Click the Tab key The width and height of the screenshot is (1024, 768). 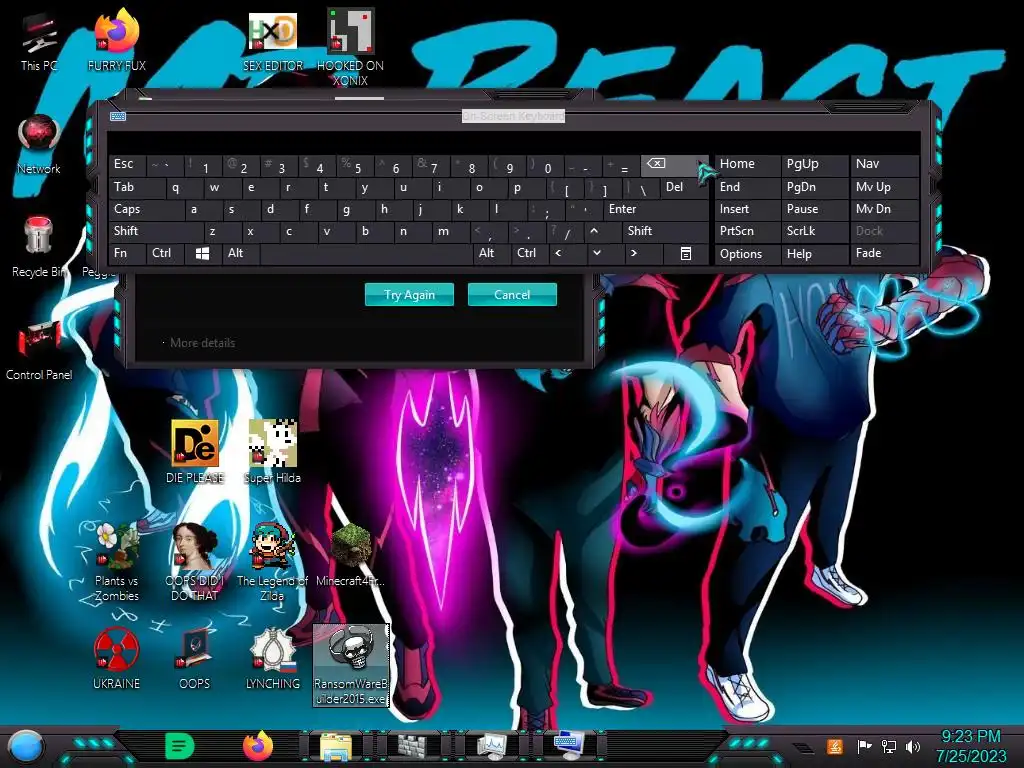[x=137, y=187]
